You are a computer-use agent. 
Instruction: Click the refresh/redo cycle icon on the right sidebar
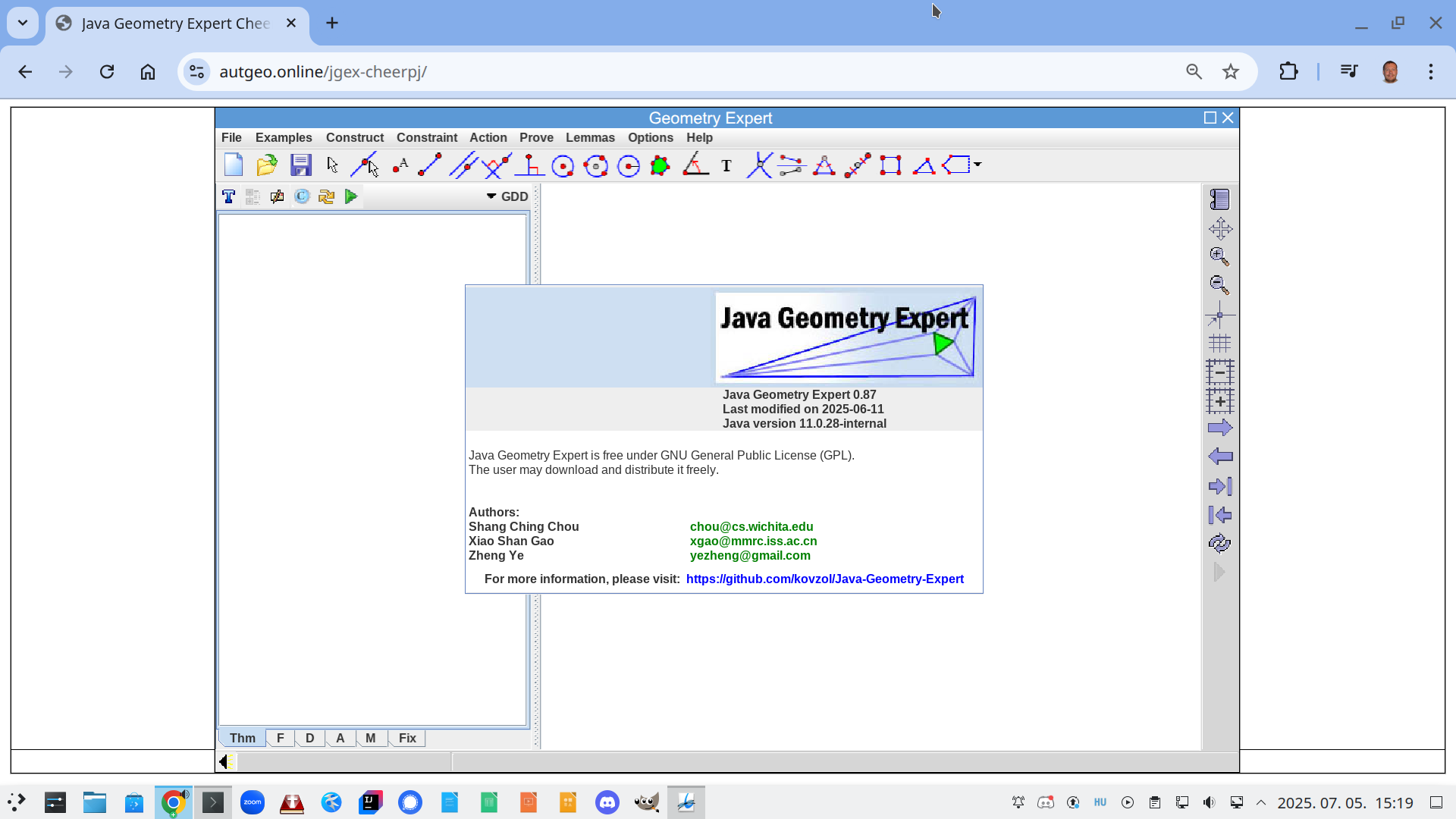(1219, 543)
